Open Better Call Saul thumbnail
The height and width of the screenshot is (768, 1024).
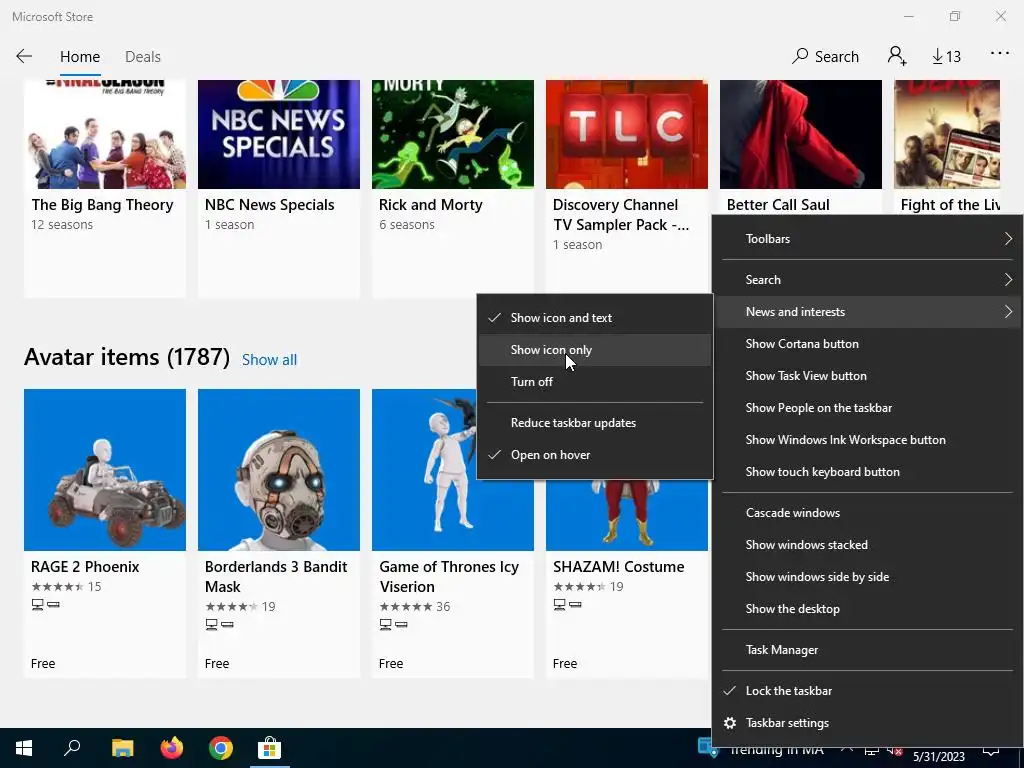tap(801, 134)
